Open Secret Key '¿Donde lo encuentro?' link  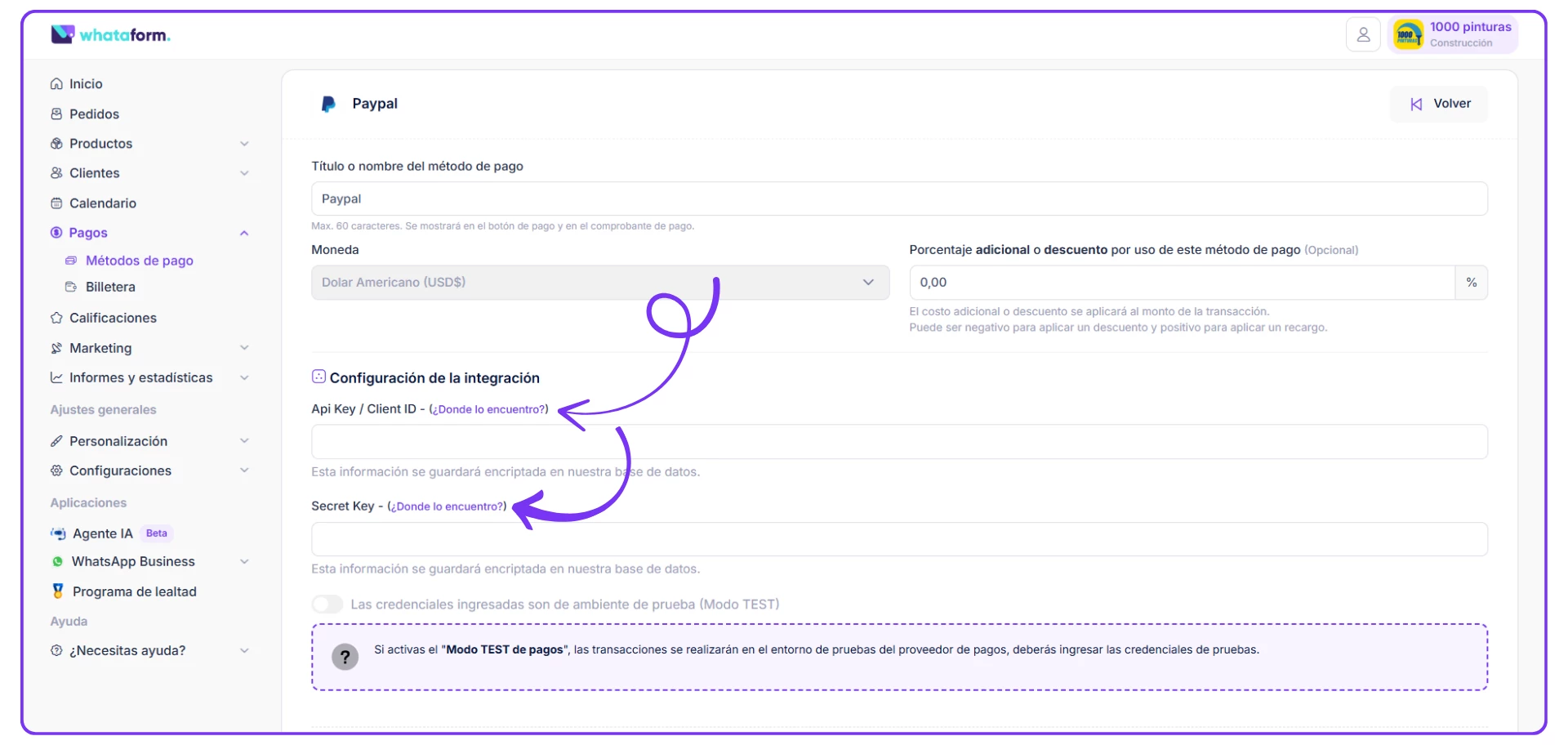447,506
